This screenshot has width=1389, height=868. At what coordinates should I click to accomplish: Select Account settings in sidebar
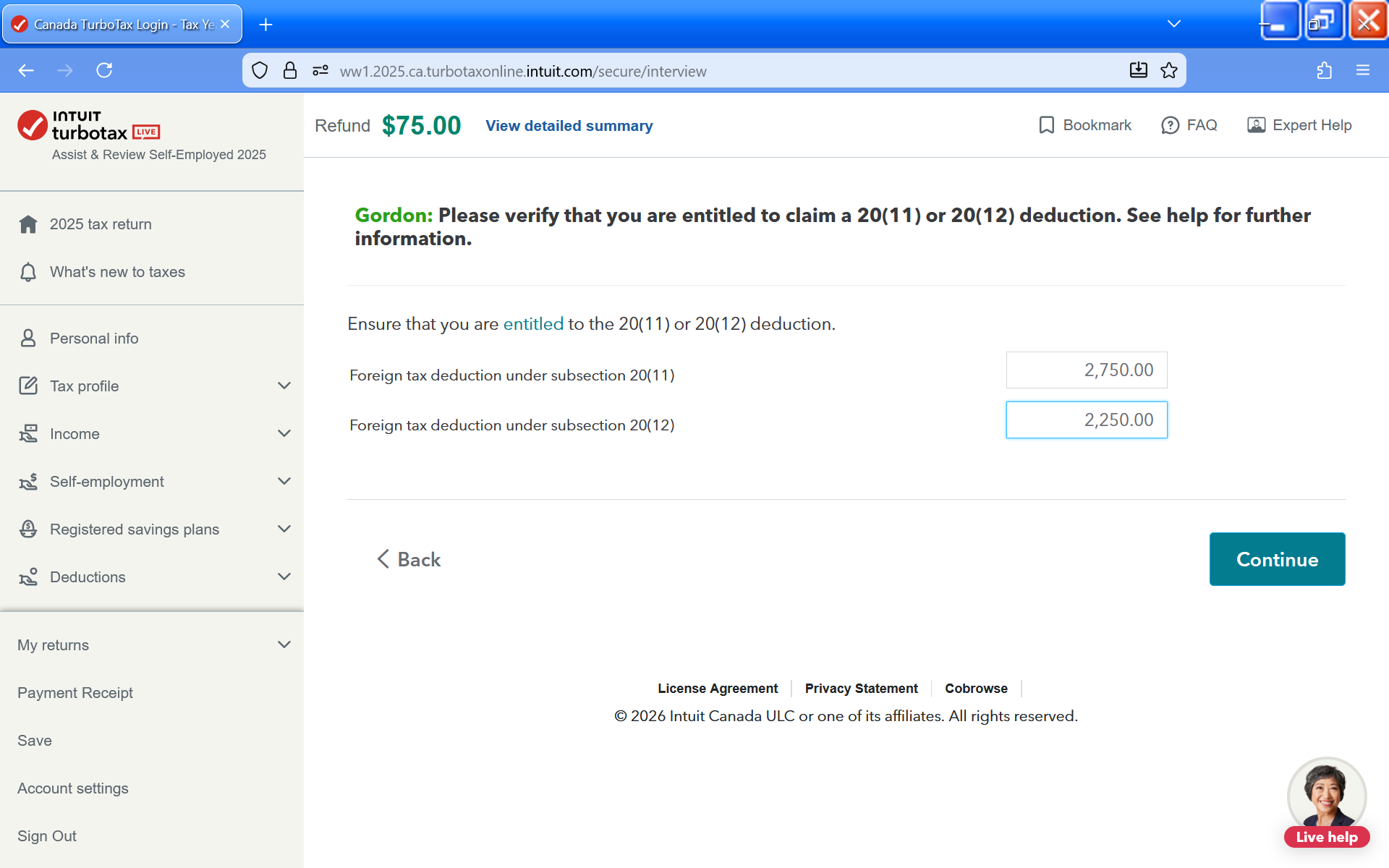coord(73,788)
